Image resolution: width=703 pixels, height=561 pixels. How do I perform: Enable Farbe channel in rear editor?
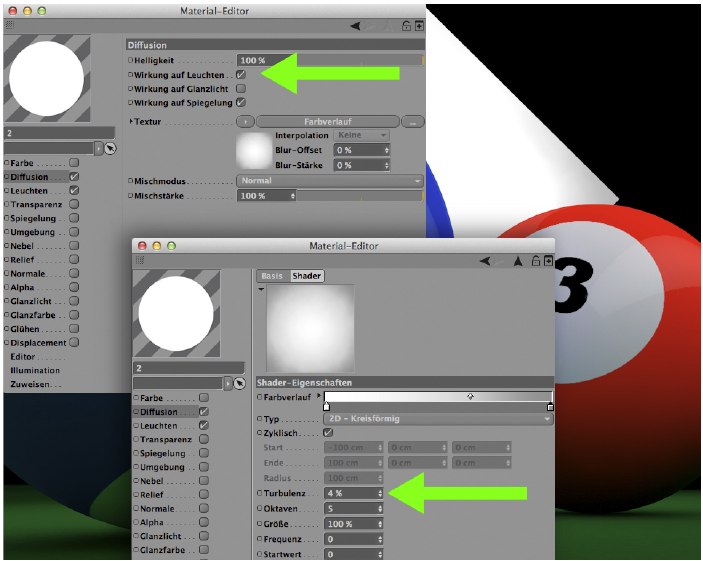tap(74, 162)
